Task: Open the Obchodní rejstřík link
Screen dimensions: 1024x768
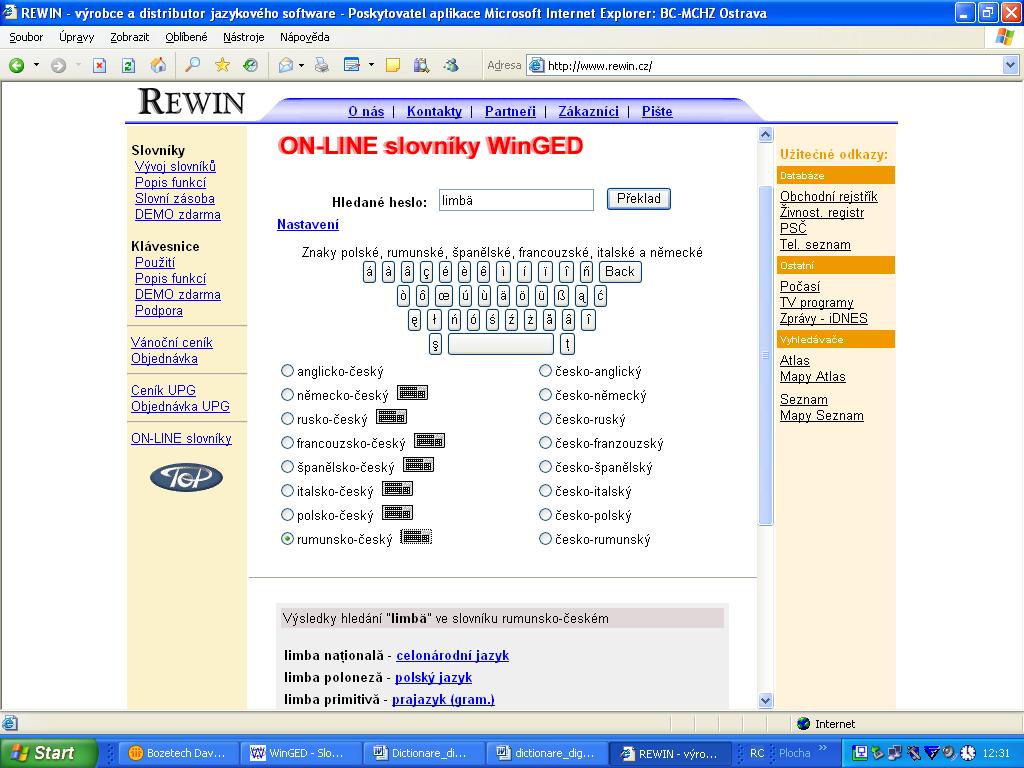Action: [829, 197]
